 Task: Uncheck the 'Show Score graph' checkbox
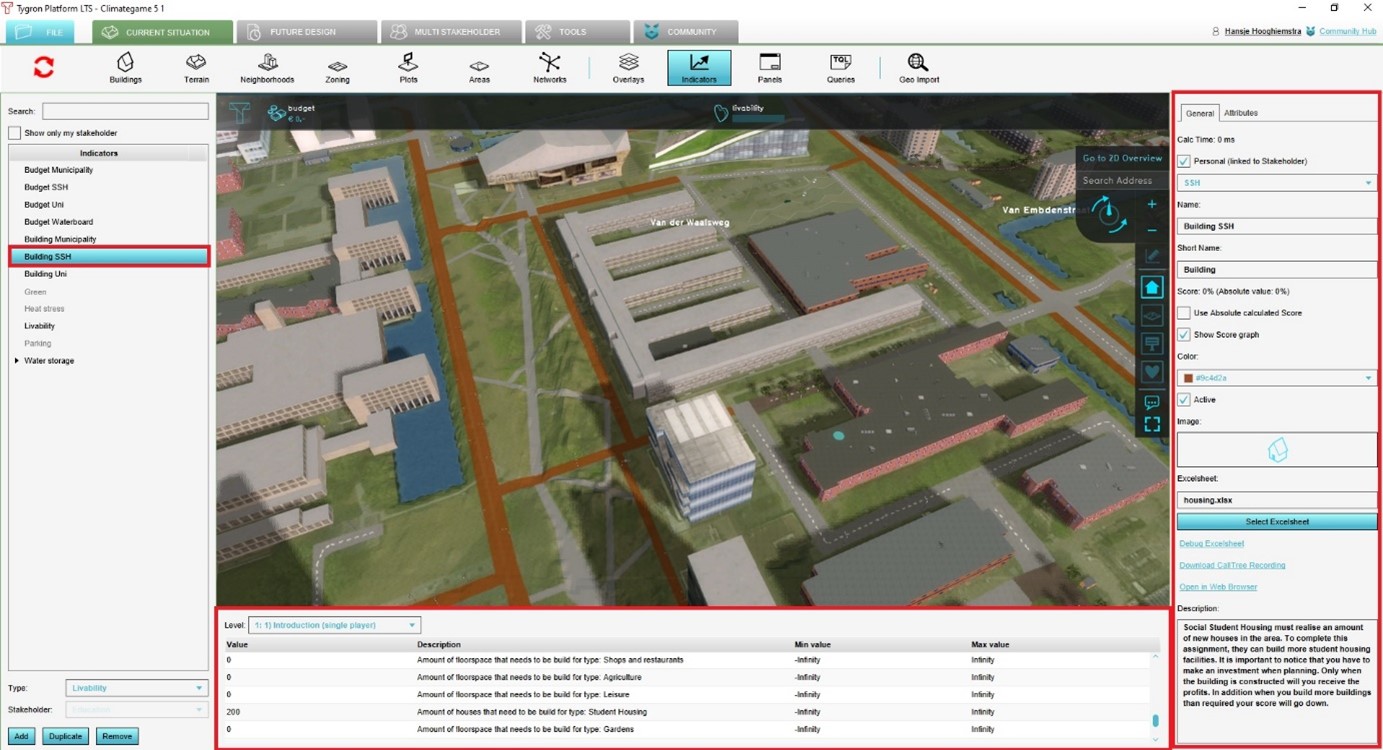coord(1184,335)
